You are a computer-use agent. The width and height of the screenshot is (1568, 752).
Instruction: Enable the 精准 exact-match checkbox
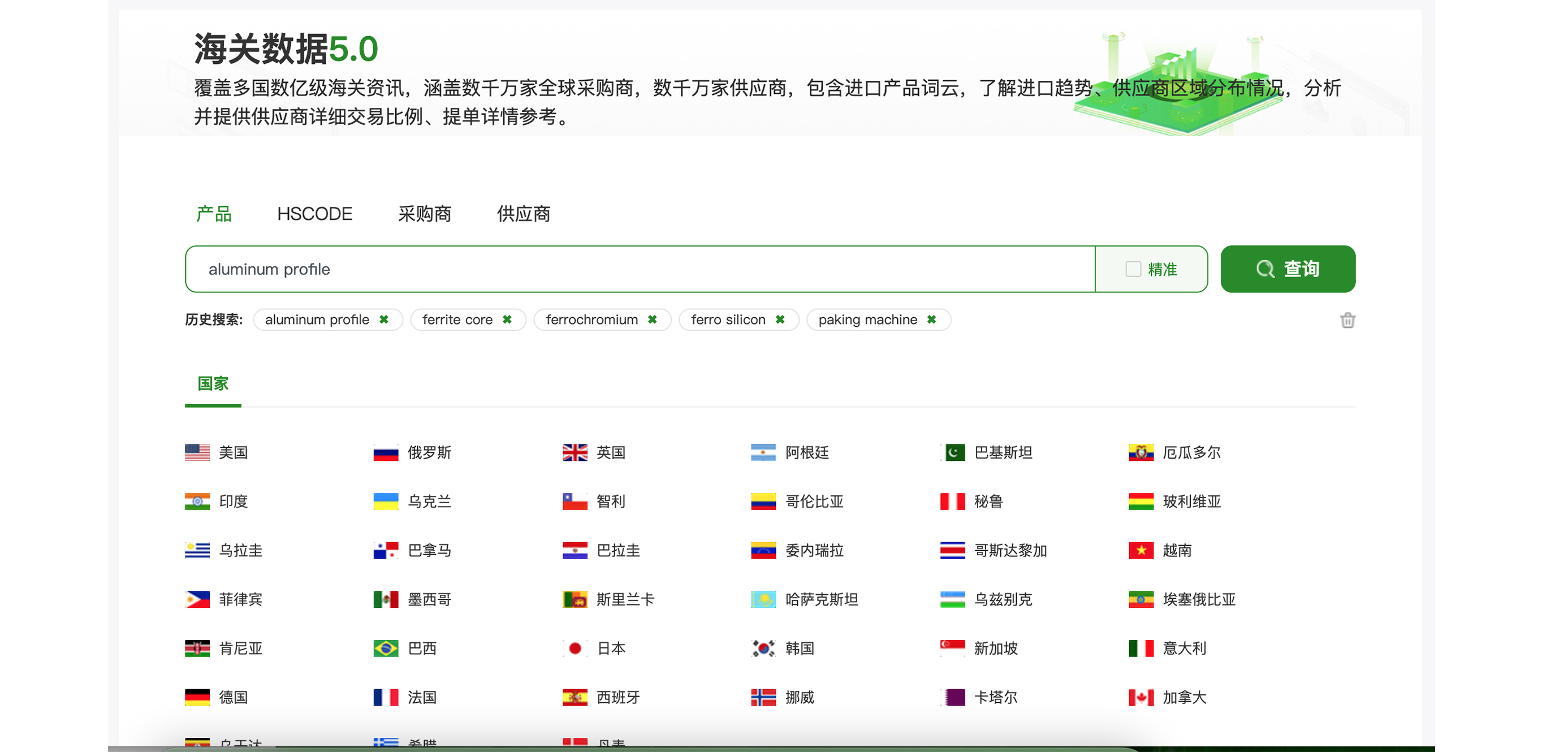1133,269
